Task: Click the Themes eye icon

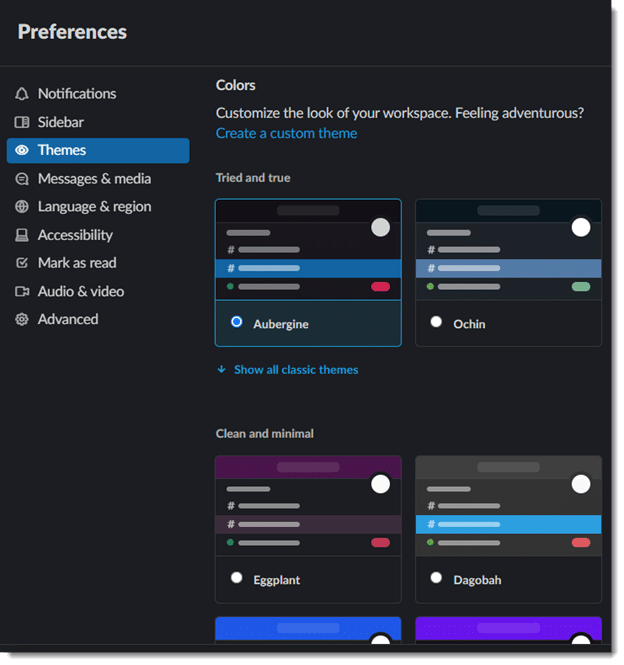Action: pyautogui.click(x=22, y=150)
